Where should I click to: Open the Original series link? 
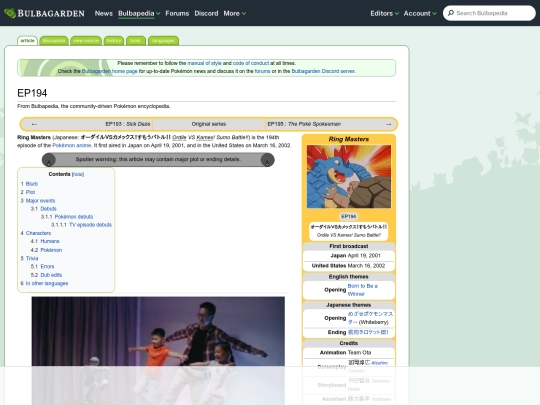coord(209,124)
